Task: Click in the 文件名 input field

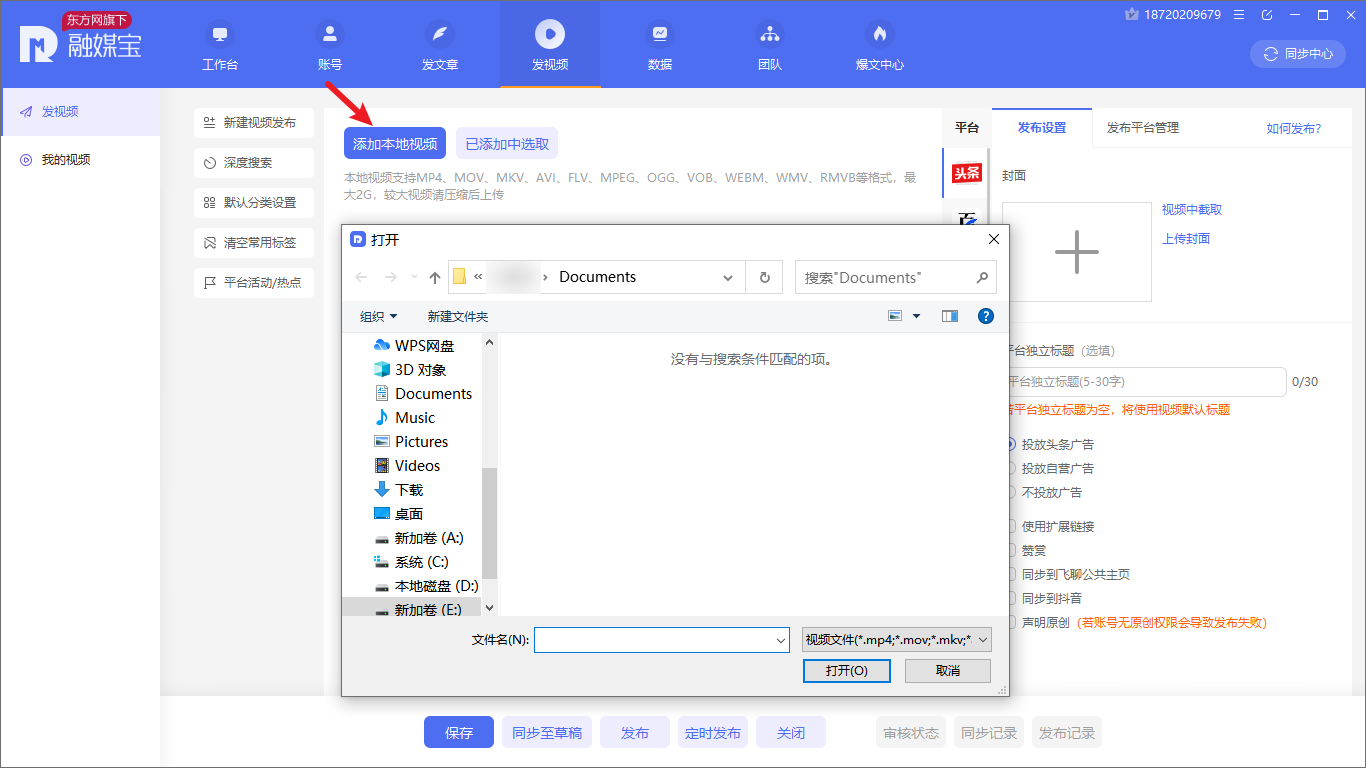Action: (654, 640)
